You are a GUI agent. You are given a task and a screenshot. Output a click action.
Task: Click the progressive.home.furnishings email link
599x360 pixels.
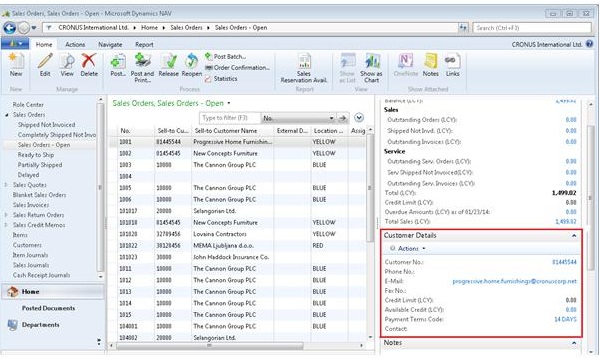point(515,281)
